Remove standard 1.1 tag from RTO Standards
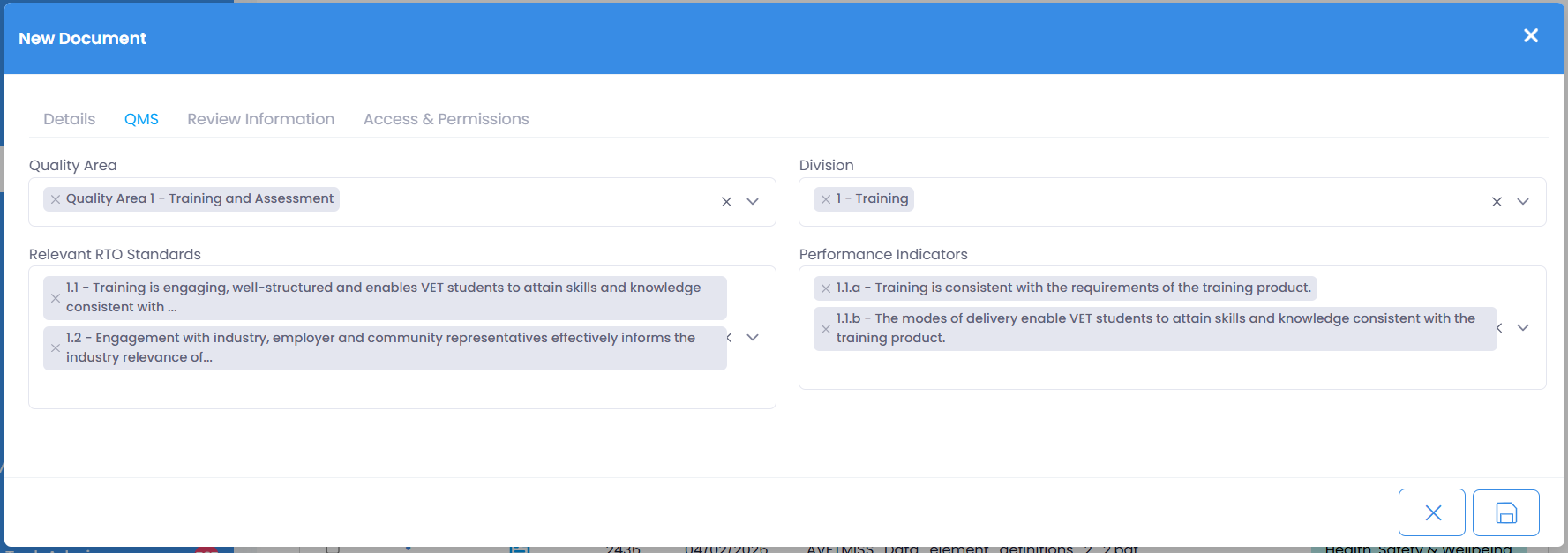The width and height of the screenshot is (1568, 553). [56, 298]
